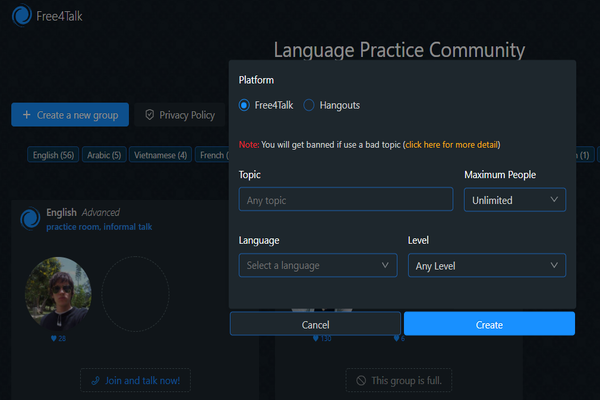The height and width of the screenshot is (400, 600).
Task: Click Join and talk now button
Action: point(135,380)
